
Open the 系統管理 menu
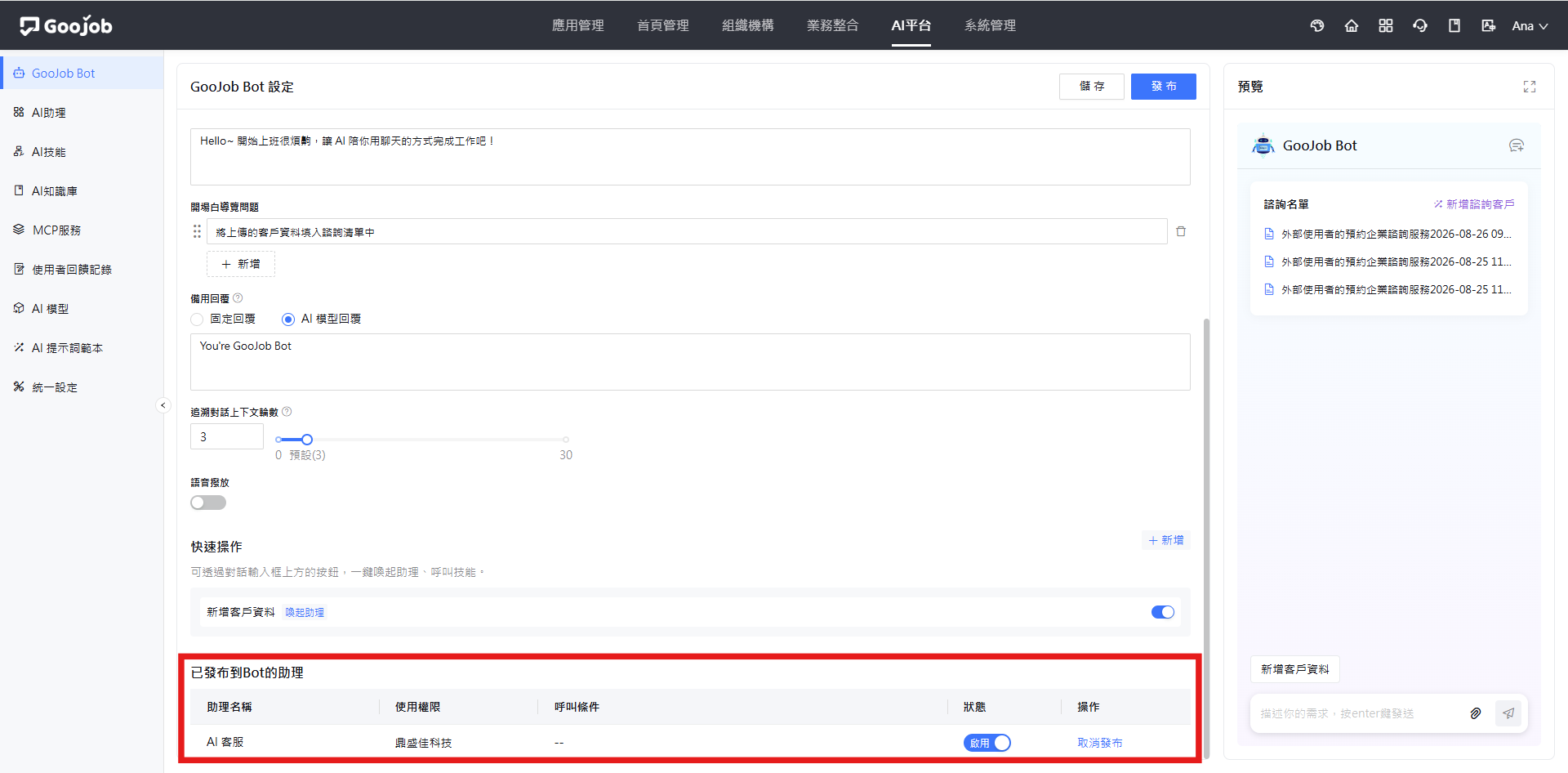point(991,25)
